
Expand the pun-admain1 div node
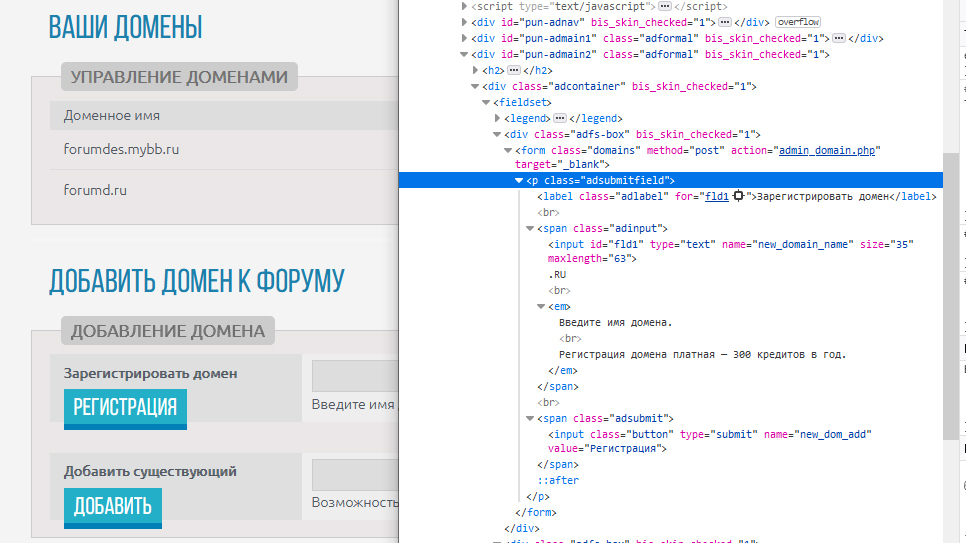464,38
